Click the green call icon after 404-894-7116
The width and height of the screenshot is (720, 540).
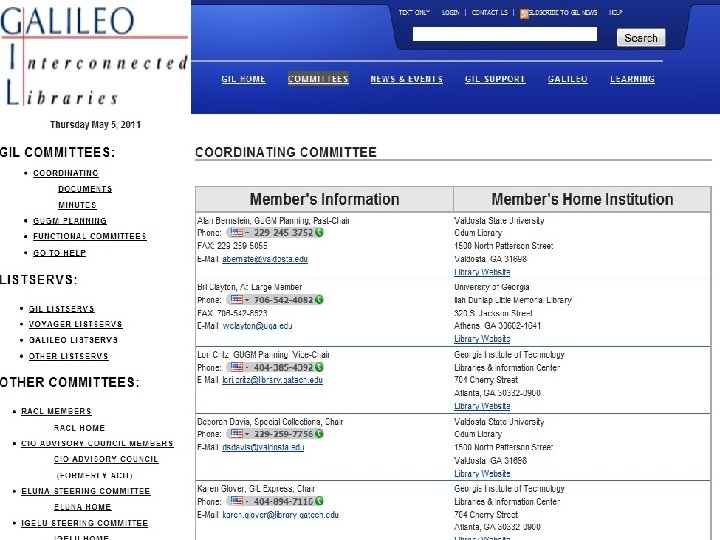coord(319,501)
